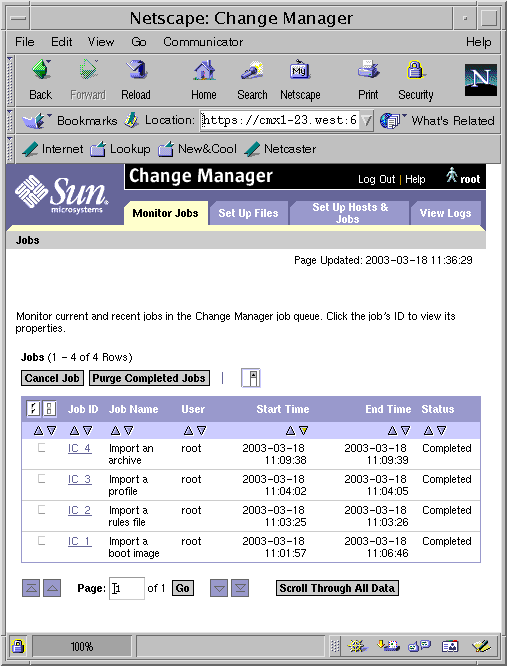Click the Cancel Job button
Viewport: 507px width, 666px height.
(x=52, y=378)
